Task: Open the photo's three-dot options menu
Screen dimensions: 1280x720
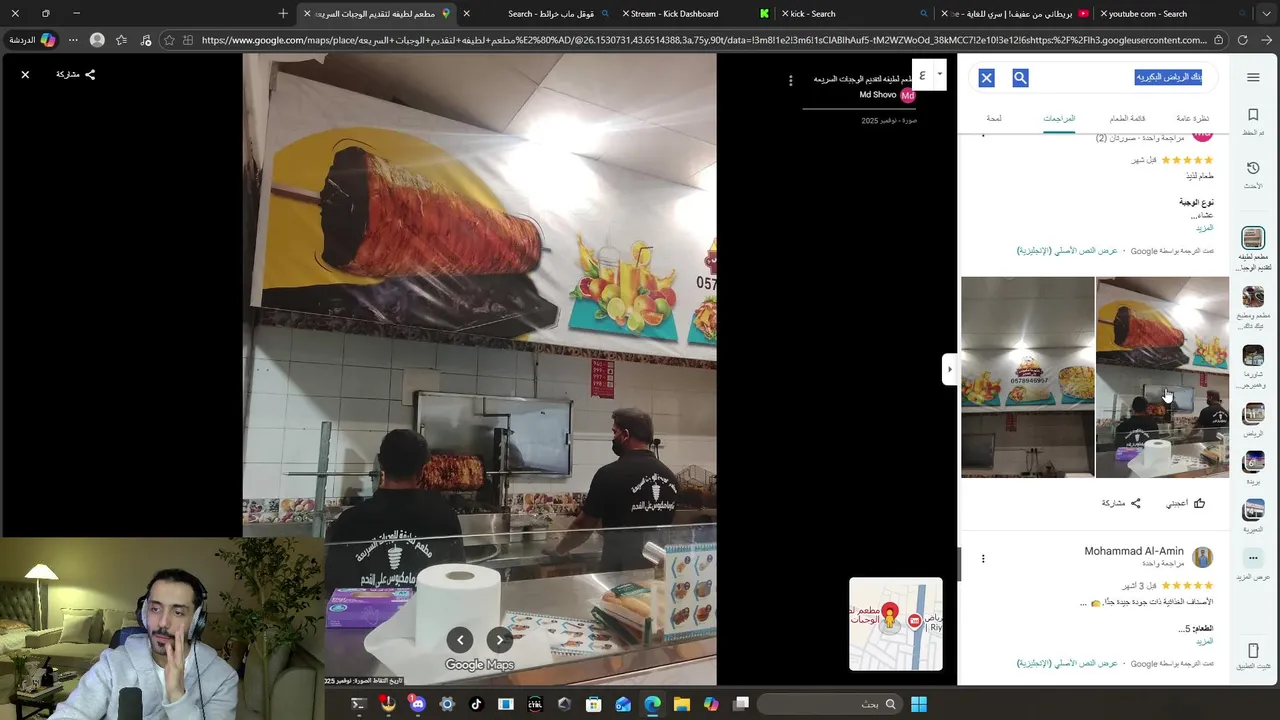Action: [x=790, y=80]
